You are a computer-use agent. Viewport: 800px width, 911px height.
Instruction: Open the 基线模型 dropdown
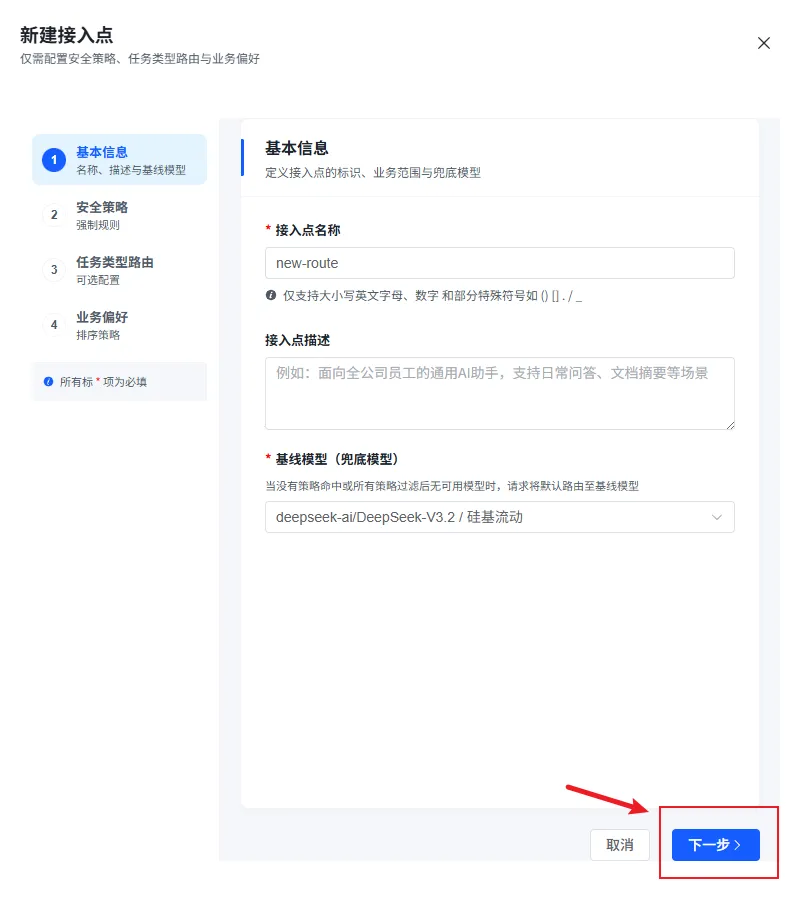(500, 517)
